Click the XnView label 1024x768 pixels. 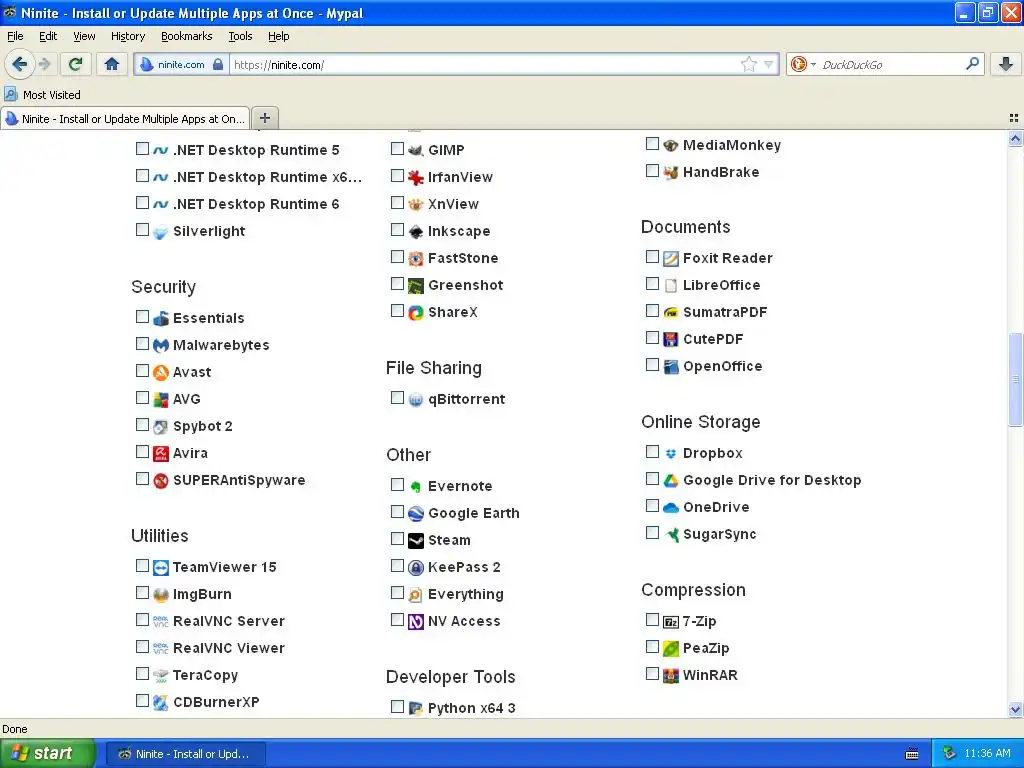click(453, 204)
